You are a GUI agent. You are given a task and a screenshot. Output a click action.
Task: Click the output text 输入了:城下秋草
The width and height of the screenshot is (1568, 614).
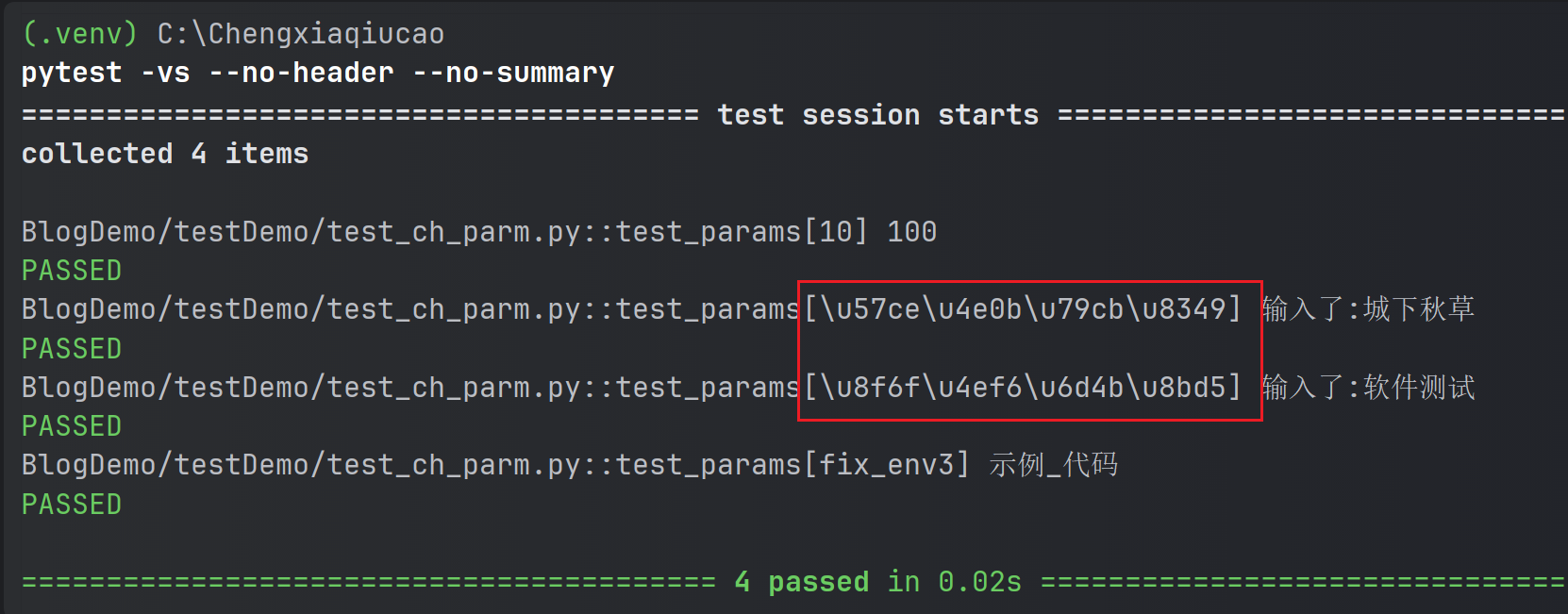click(1368, 309)
